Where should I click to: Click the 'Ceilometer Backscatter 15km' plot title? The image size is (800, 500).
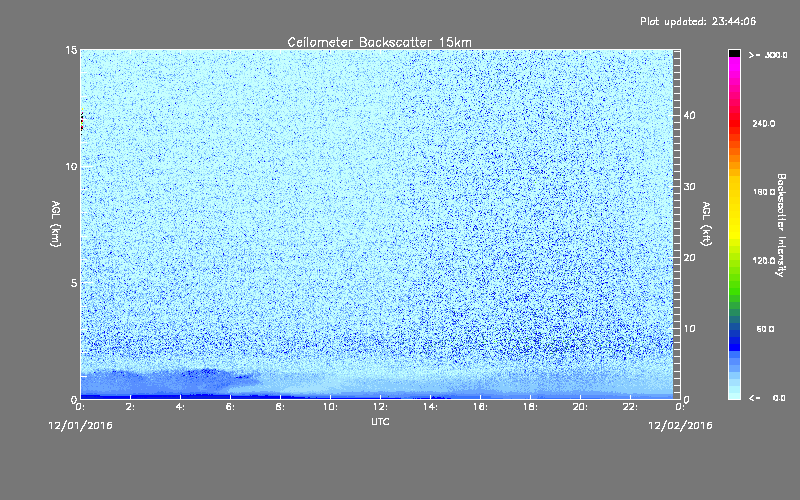(x=379, y=42)
